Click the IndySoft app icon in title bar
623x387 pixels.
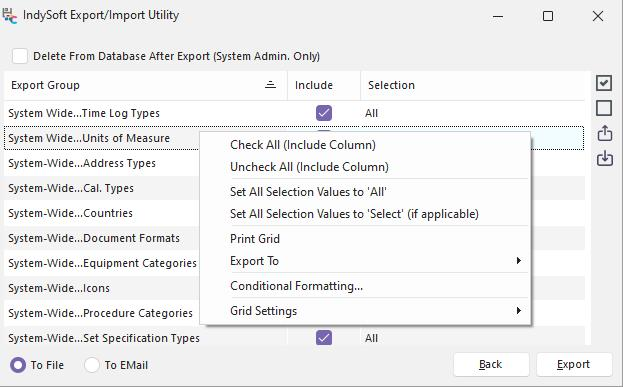pyautogui.click(x=10, y=16)
